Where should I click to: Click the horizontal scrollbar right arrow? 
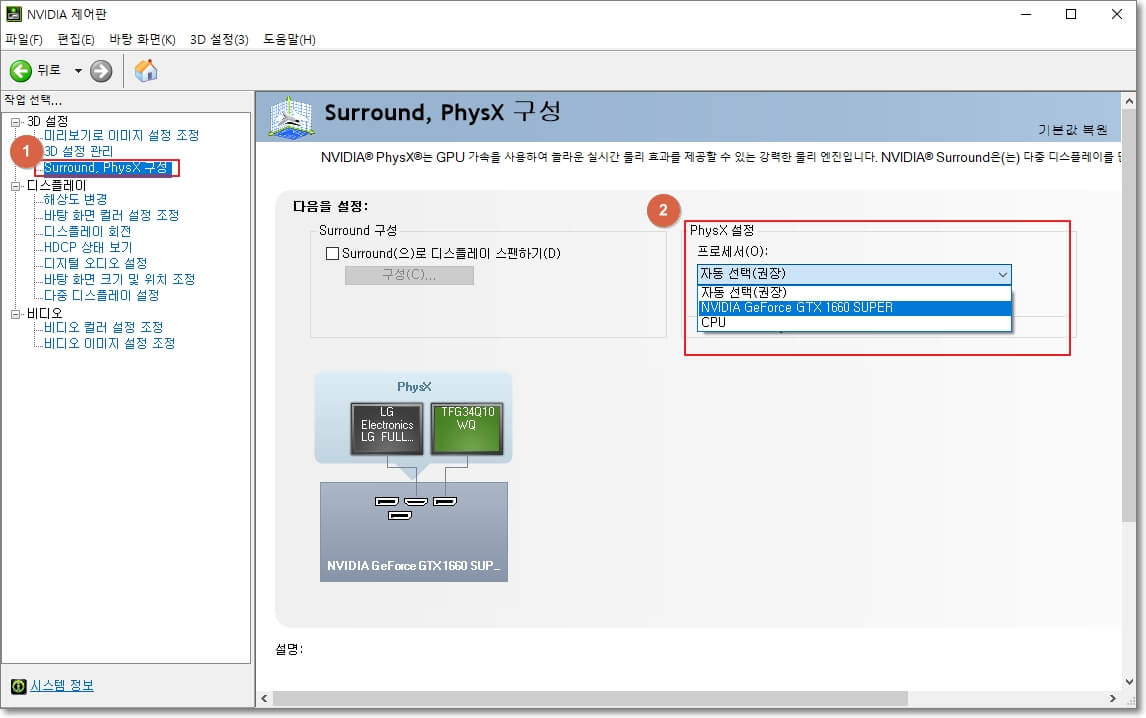(x=1112, y=699)
